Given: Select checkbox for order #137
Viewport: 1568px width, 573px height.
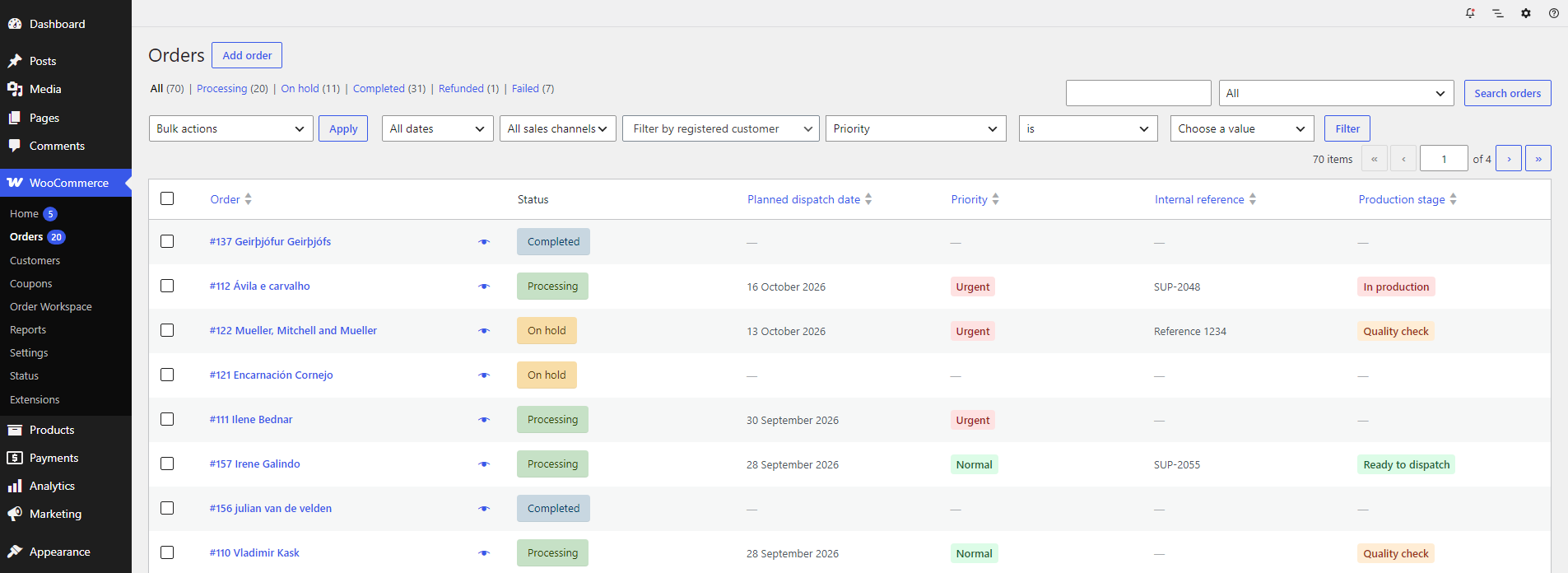Looking at the screenshot, I should pyautogui.click(x=167, y=241).
